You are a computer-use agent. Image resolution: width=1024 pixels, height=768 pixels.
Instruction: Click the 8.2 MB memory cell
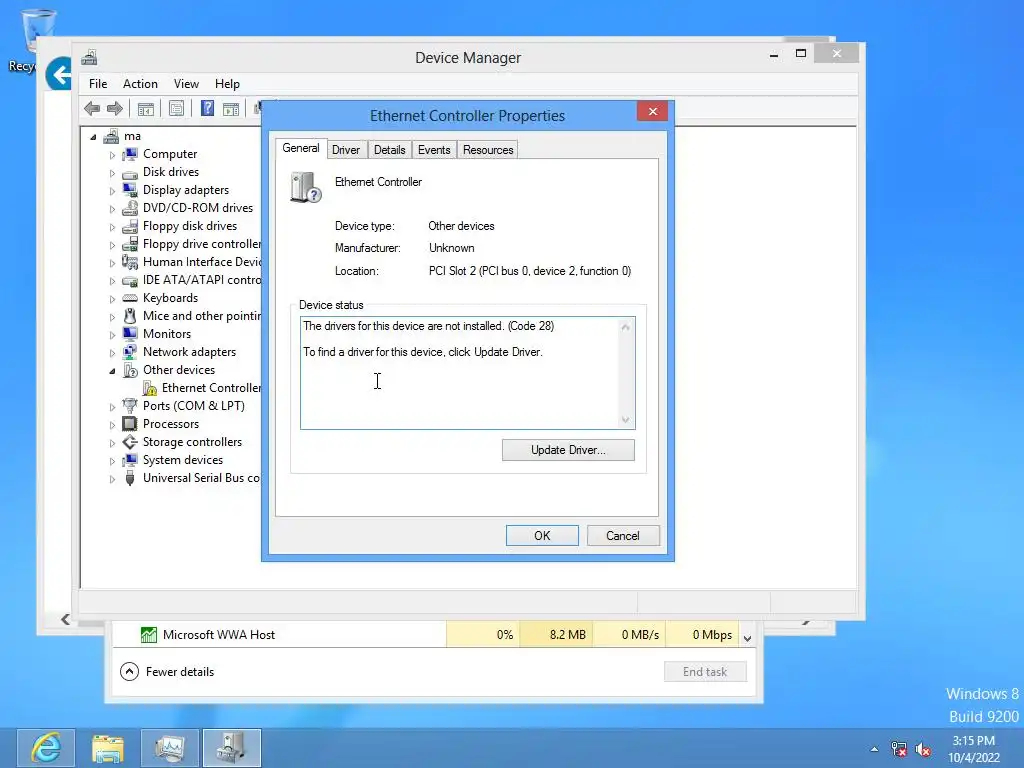[x=556, y=635]
